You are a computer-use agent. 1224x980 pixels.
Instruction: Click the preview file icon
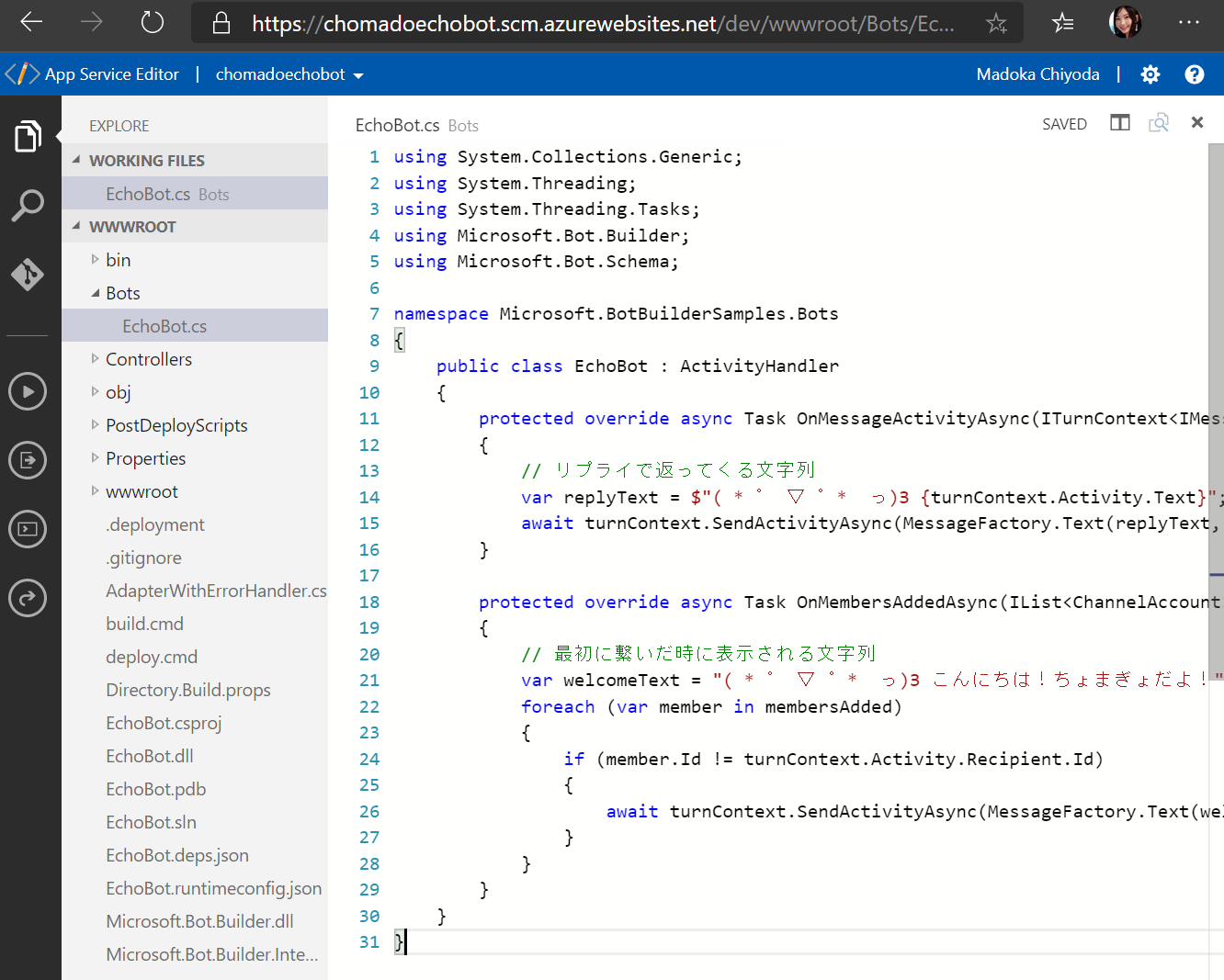click(1158, 123)
